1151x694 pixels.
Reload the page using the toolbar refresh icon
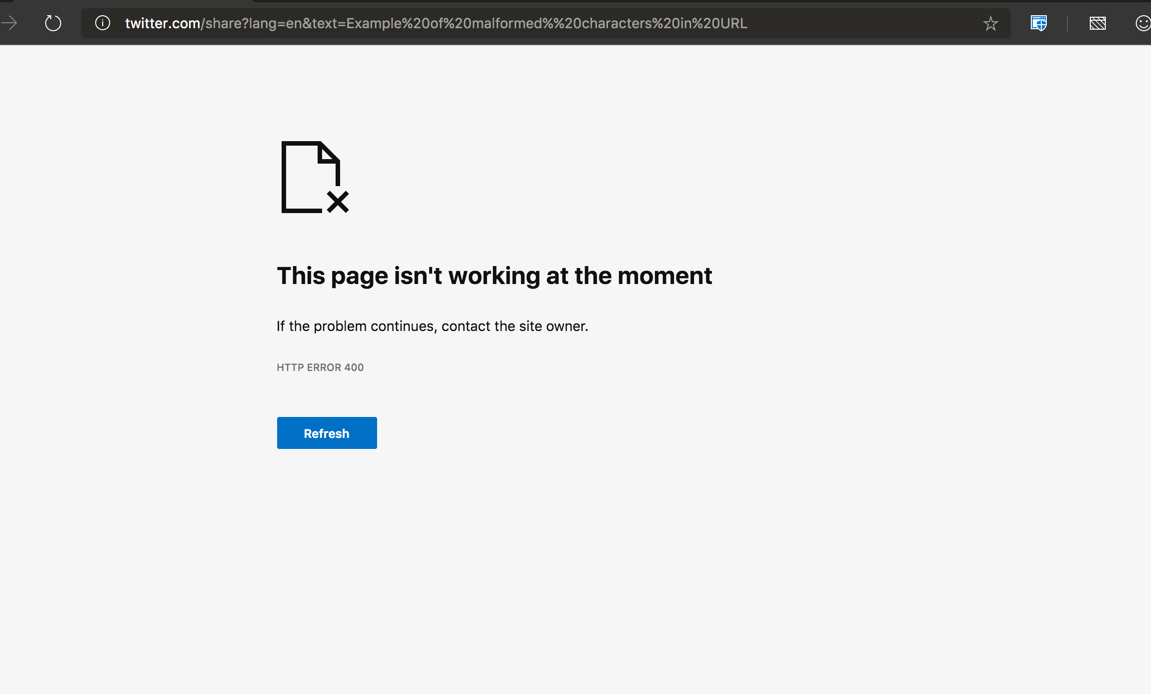pos(53,23)
